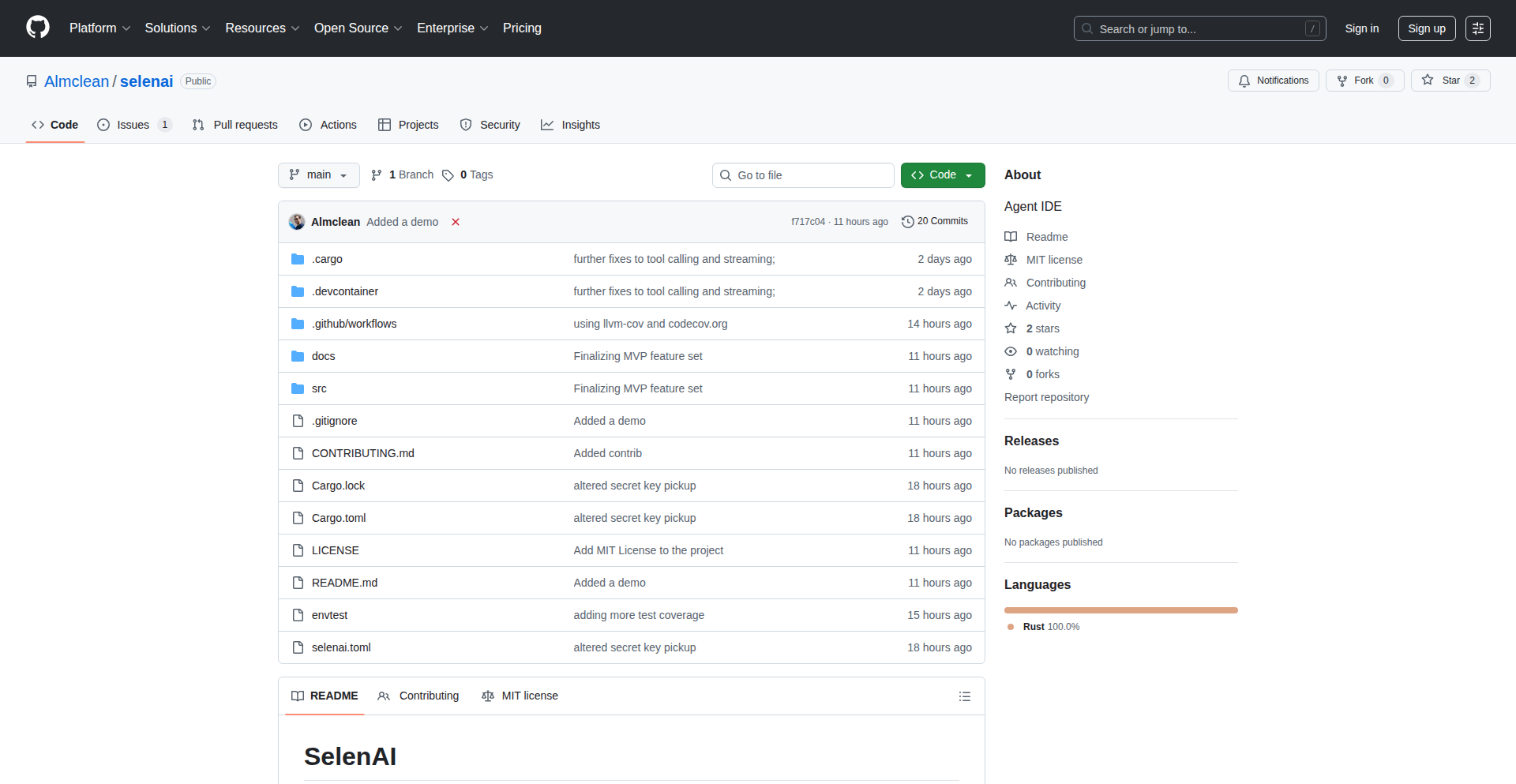Open the .github/workflows folder

point(354,324)
